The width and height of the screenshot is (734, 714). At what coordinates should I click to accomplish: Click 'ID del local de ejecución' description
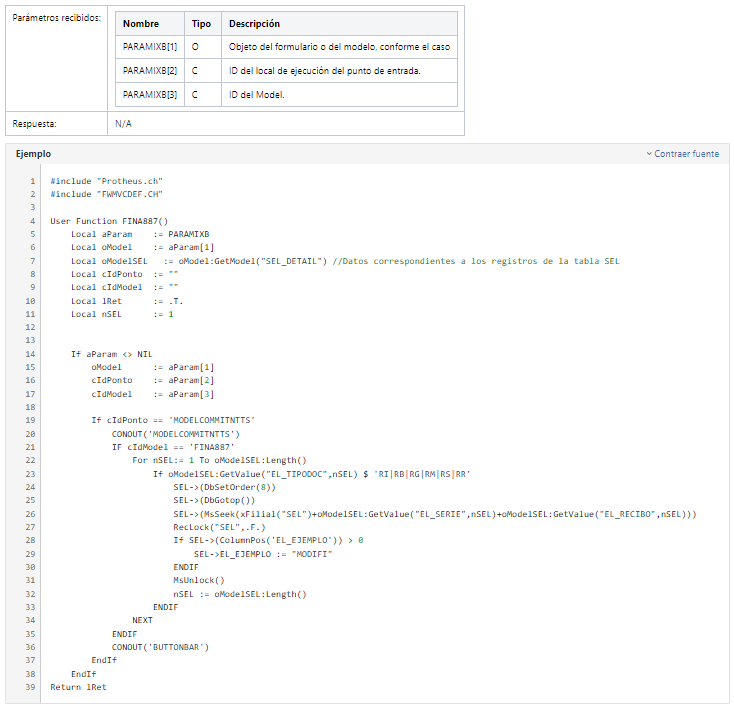tap(339, 71)
